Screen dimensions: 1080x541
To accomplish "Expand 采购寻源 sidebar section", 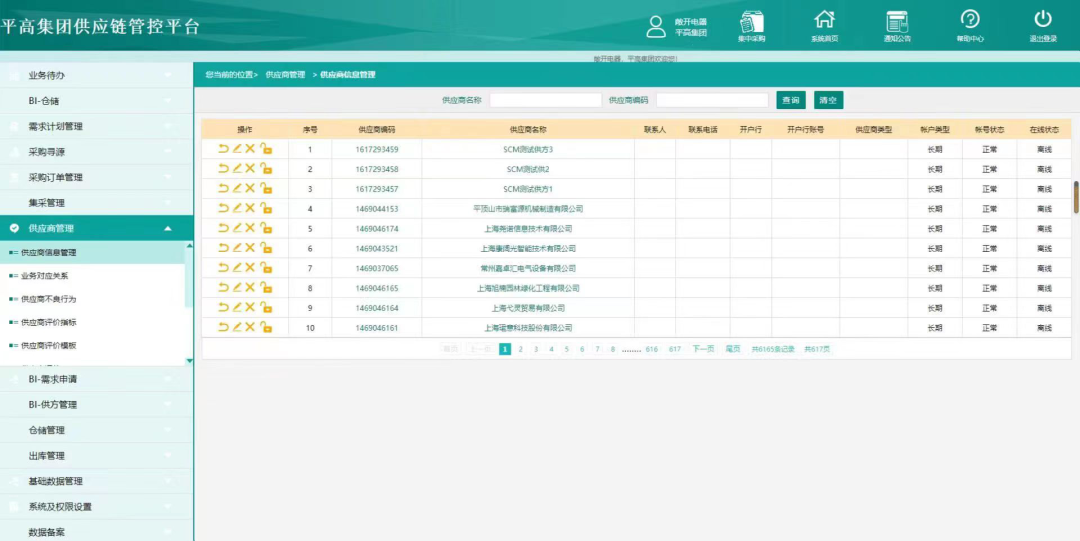I will click(x=96, y=152).
